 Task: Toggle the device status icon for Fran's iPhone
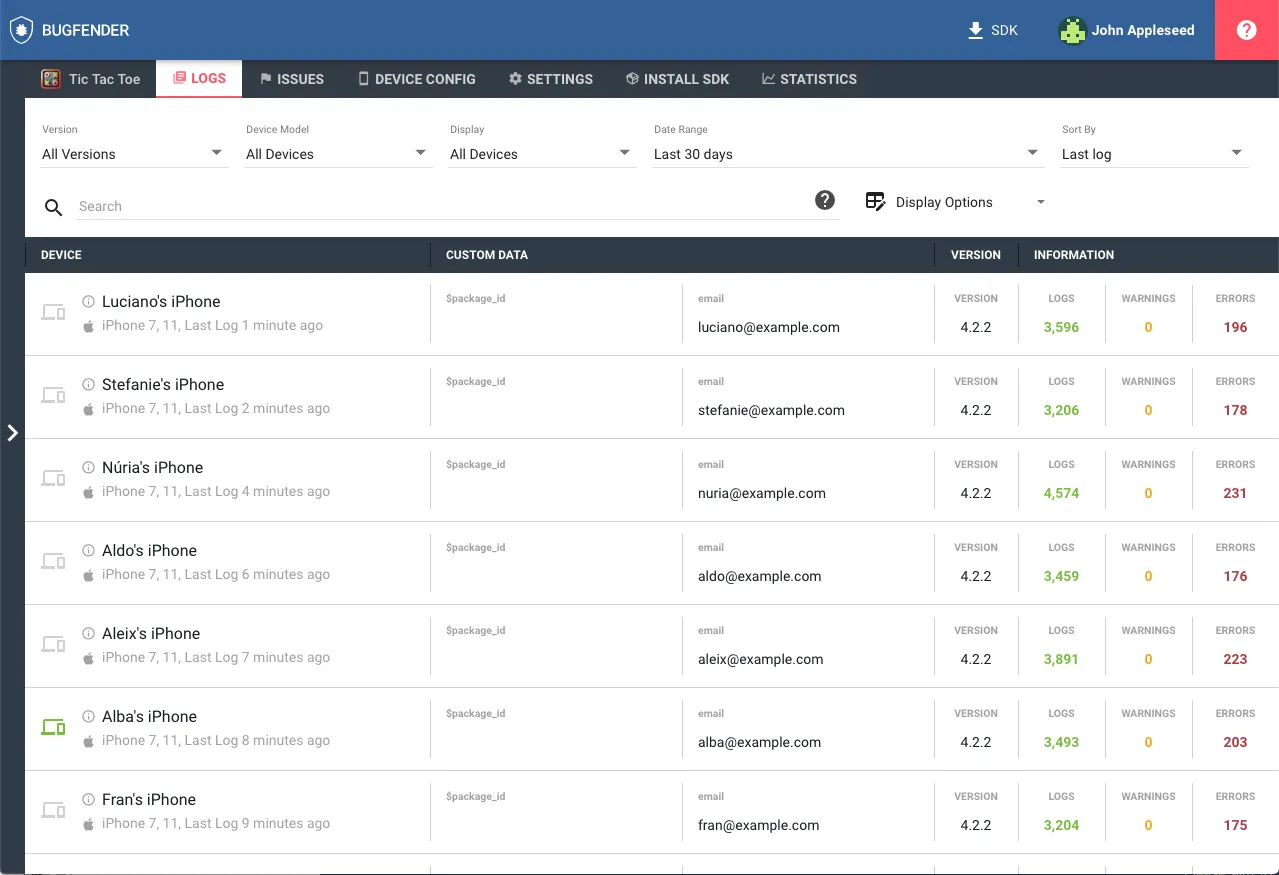point(53,810)
